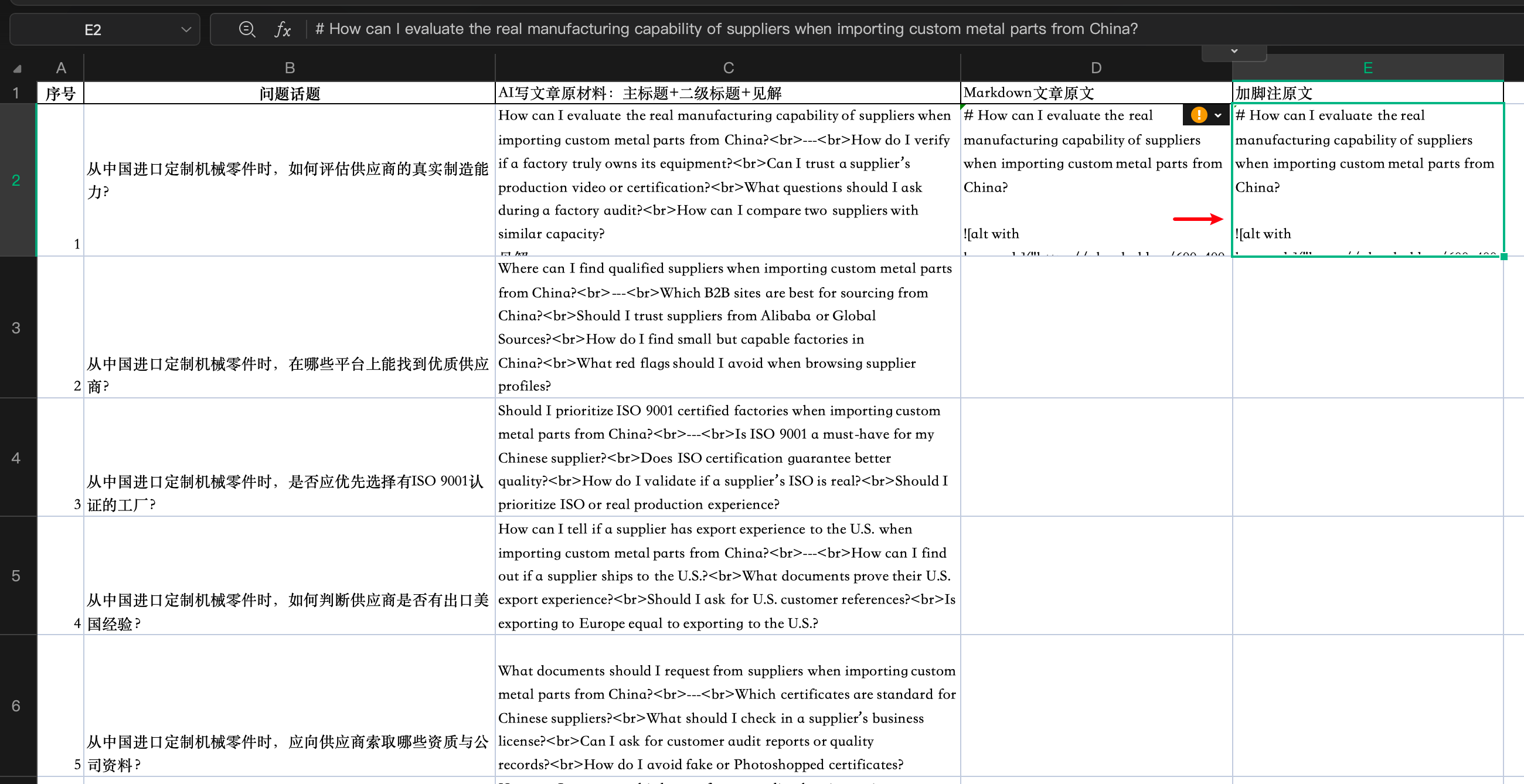Screen dimensions: 1524x784
Task: Expand the formula bar chevron
Action: point(1234,52)
